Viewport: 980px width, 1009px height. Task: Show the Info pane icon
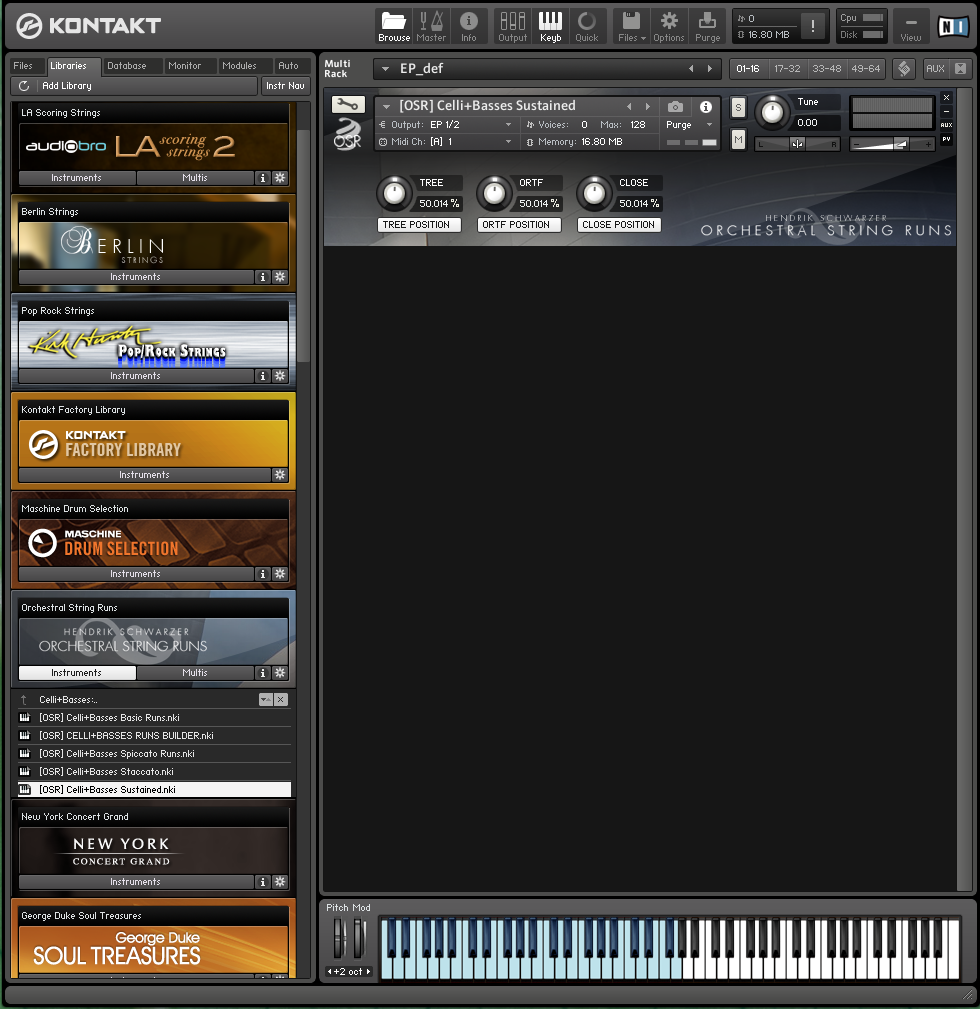tap(468, 26)
